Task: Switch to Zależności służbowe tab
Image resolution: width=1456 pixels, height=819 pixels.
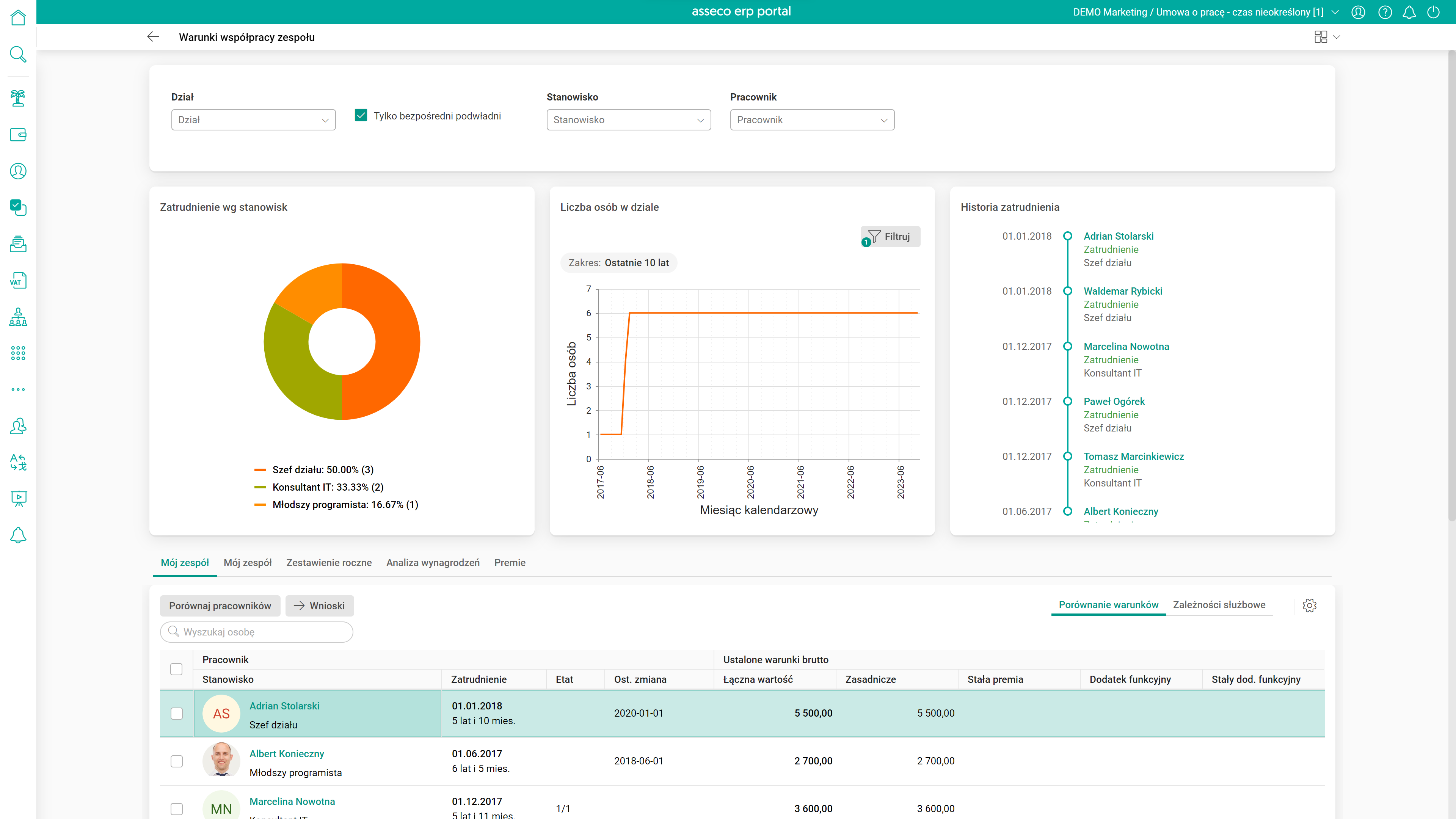Action: 1219,605
